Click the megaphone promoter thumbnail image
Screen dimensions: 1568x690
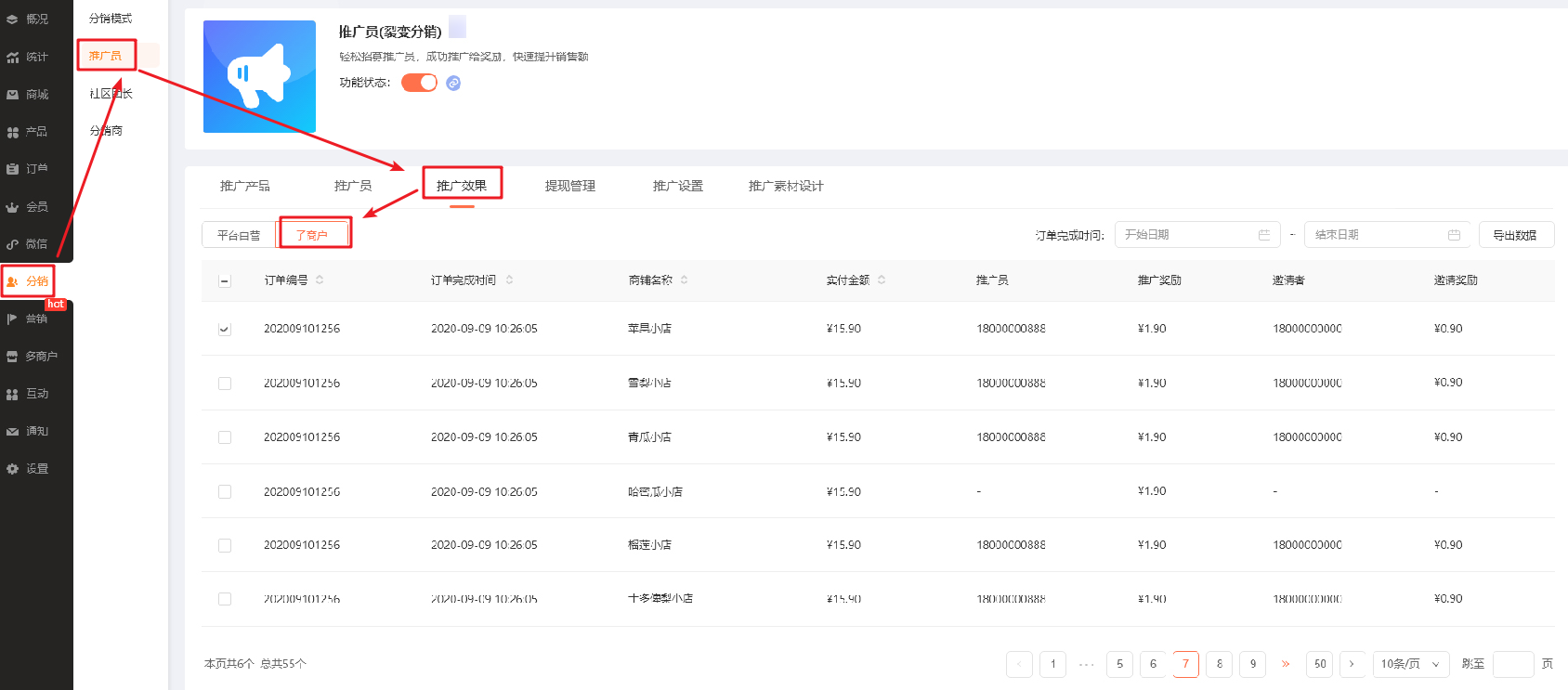coord(259,76)
